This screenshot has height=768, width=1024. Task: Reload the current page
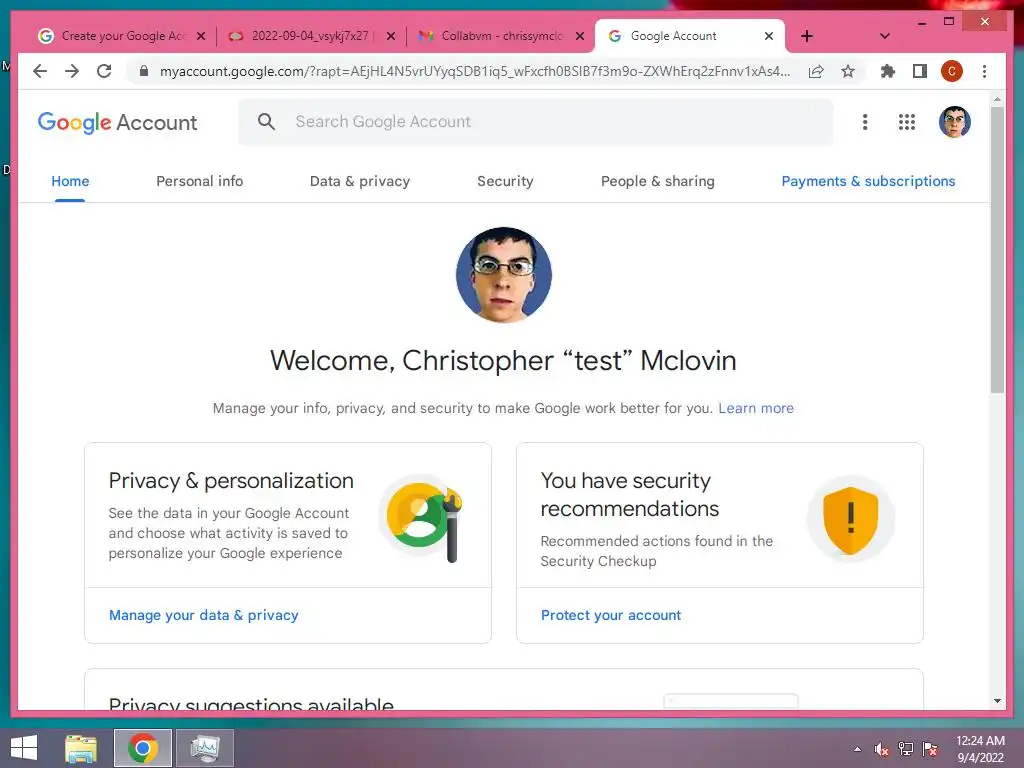click(x=104, y=71)
